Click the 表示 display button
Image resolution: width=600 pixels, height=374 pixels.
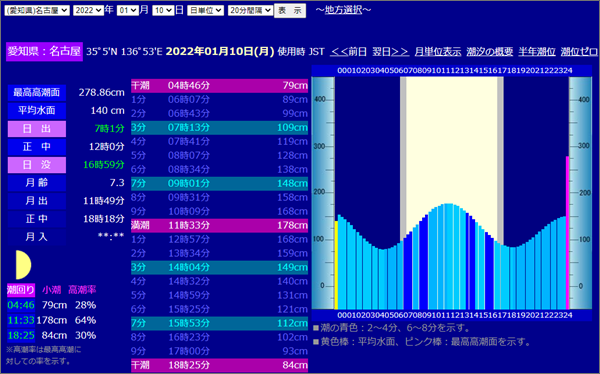[x=290, y=11]
